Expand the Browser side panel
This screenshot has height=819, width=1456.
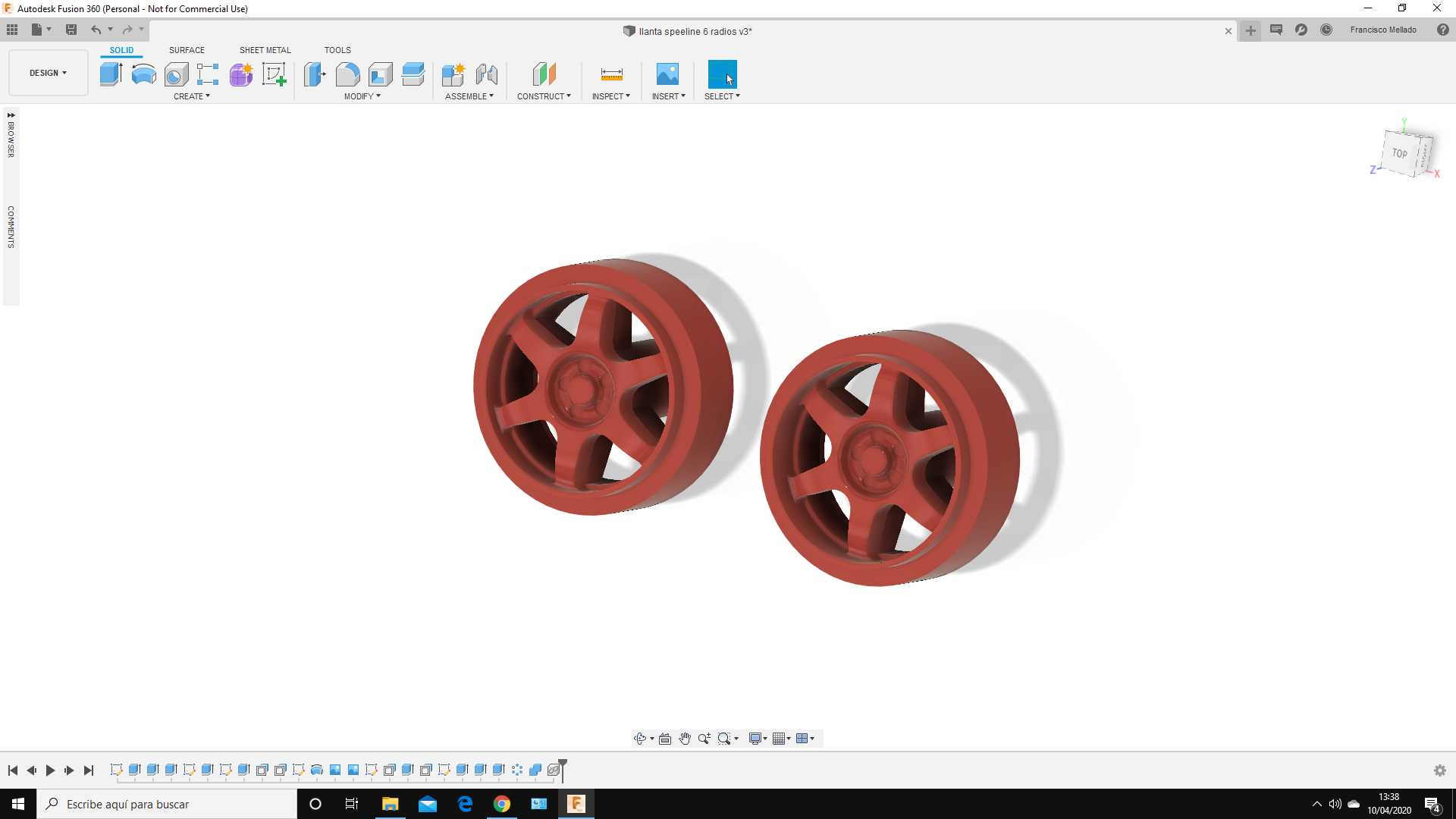[x=11, y=115]
